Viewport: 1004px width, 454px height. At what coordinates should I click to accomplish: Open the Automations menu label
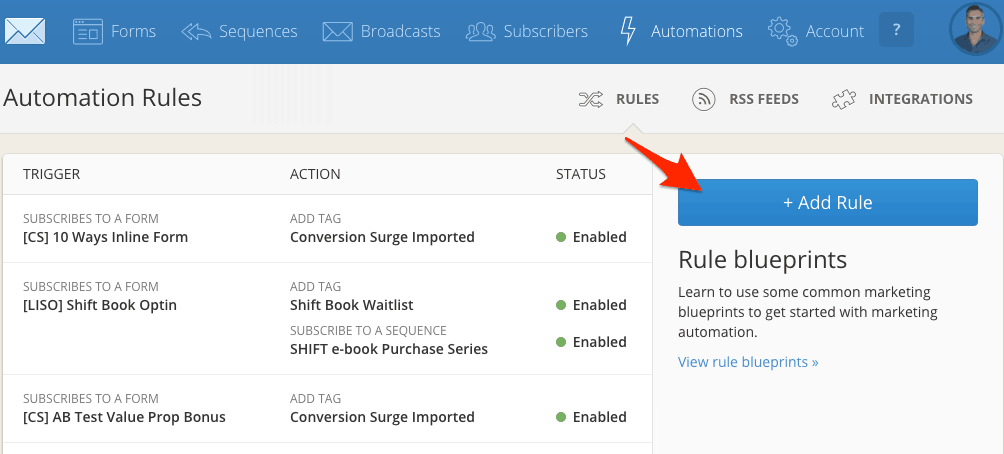pos(697,31)
